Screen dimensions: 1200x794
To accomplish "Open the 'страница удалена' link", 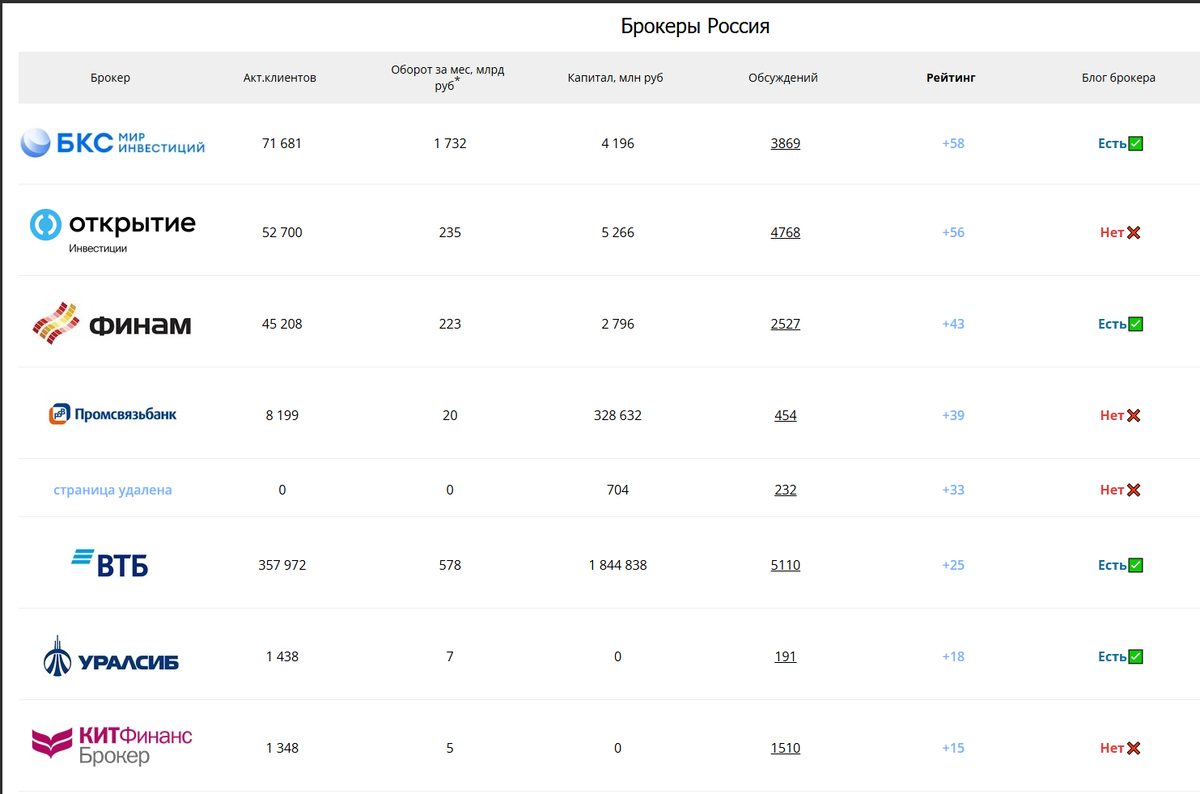I will (x=113, y=490).
